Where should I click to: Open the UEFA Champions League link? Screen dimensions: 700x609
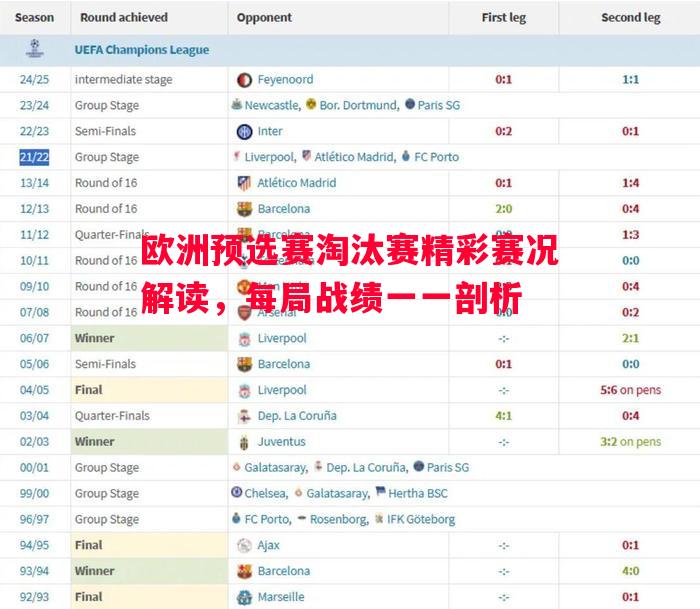142,50
